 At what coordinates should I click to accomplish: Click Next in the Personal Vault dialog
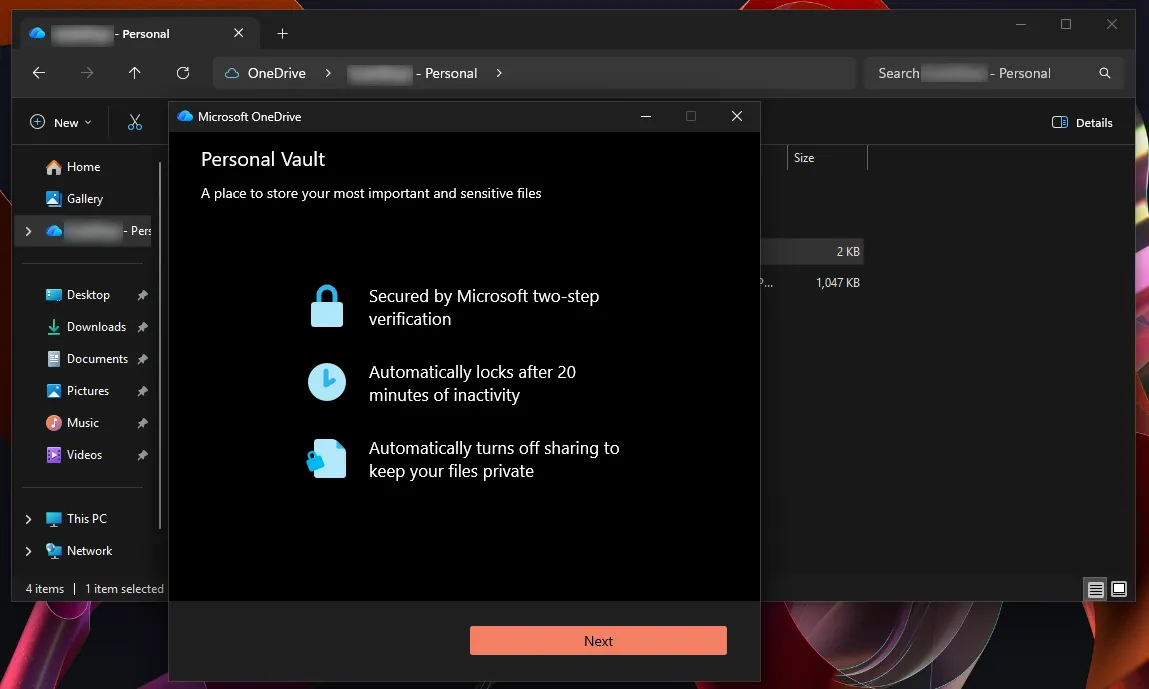tap(598, 641)
